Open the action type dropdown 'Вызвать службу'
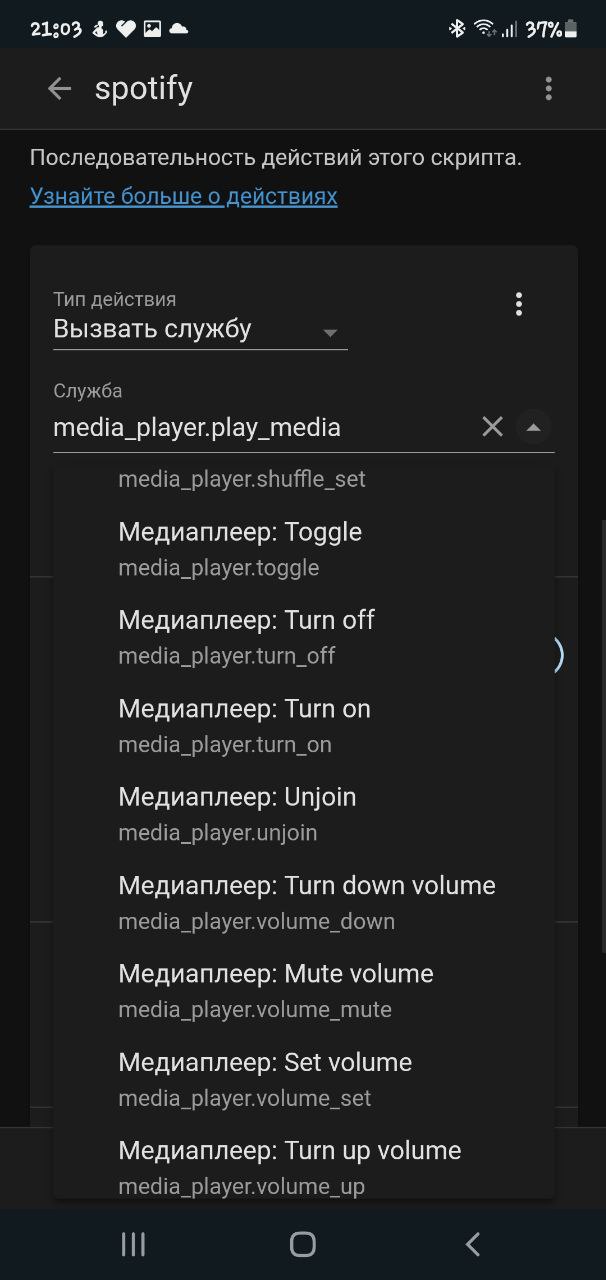This screenshot has height=1280, width=606. pyautogui.click(x=200, y=329)
